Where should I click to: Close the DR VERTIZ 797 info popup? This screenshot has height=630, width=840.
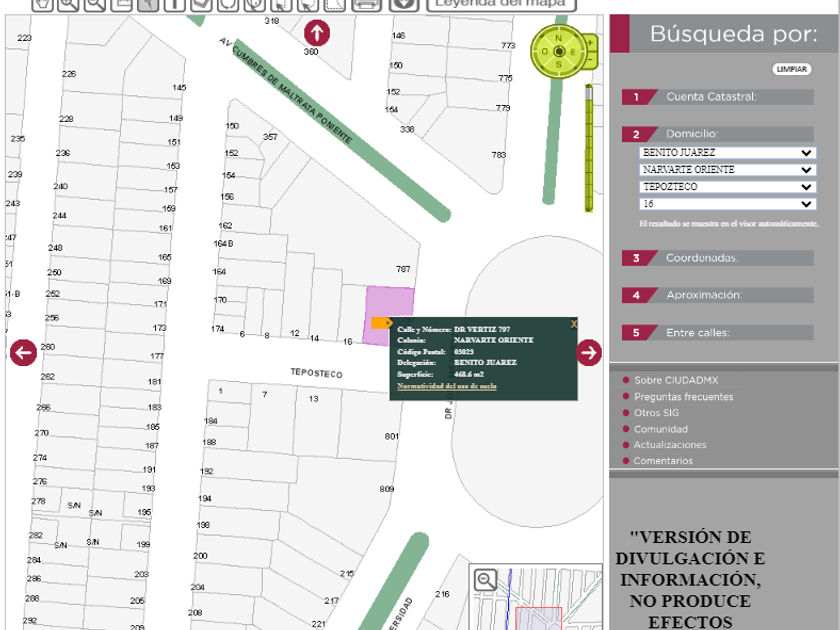[574, 324]
